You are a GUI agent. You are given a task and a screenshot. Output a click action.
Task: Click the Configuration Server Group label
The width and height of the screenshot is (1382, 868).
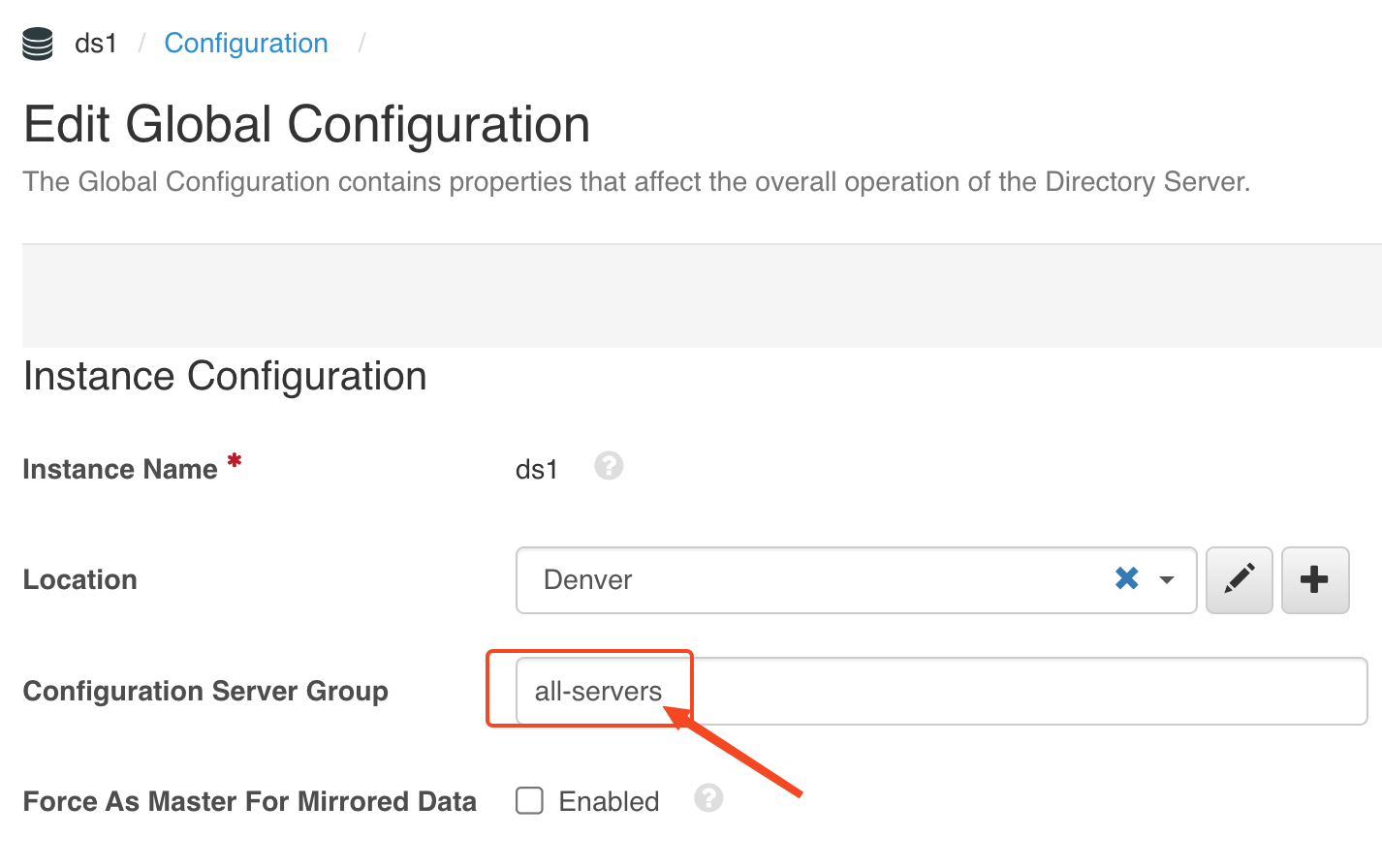(x=205, y=691)
